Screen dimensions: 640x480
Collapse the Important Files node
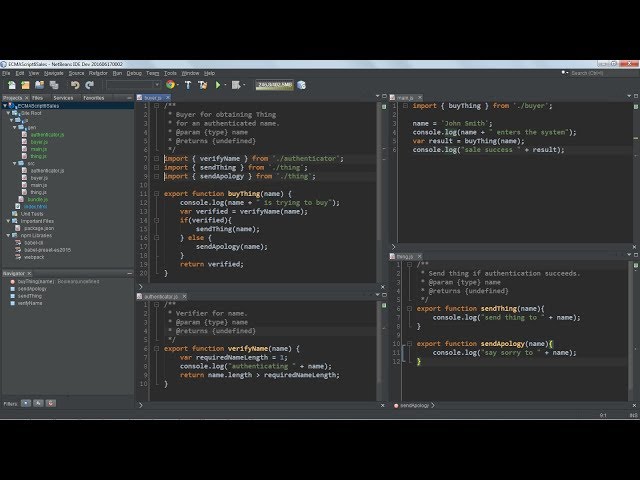tap(9, 221)
